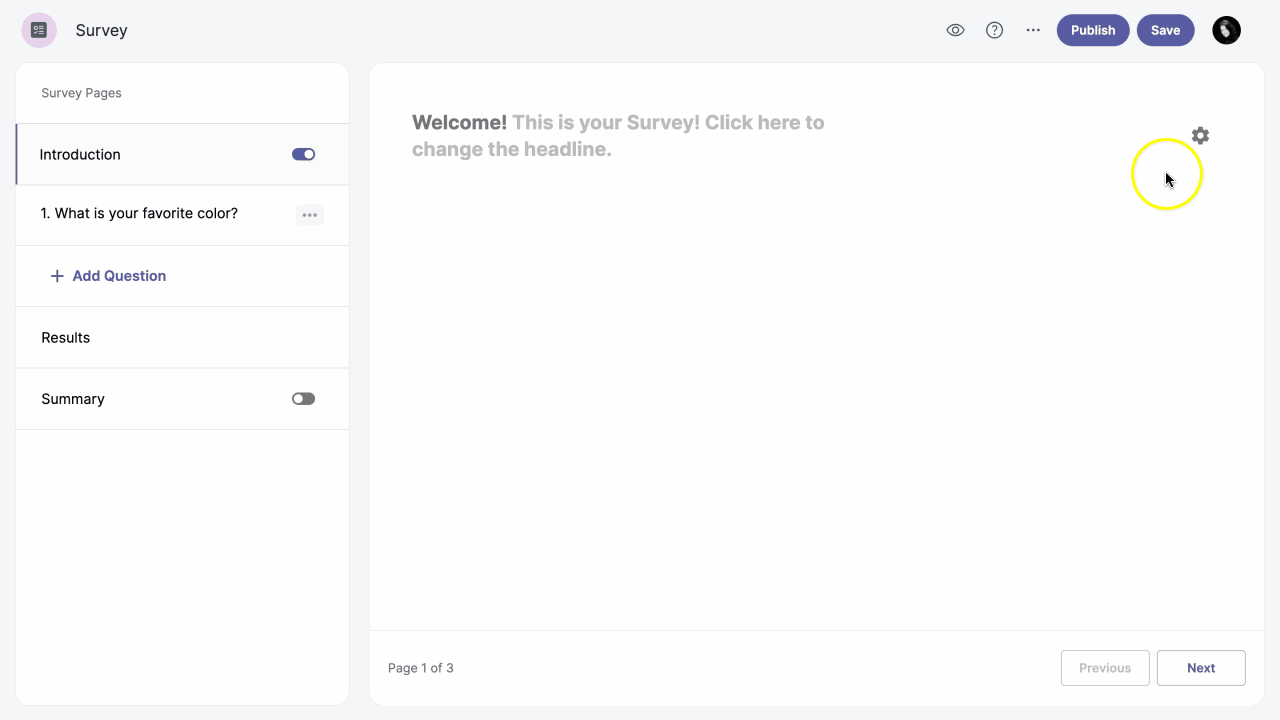
Task: Select the Introduction page in sidebar
Action: (80, 154)
